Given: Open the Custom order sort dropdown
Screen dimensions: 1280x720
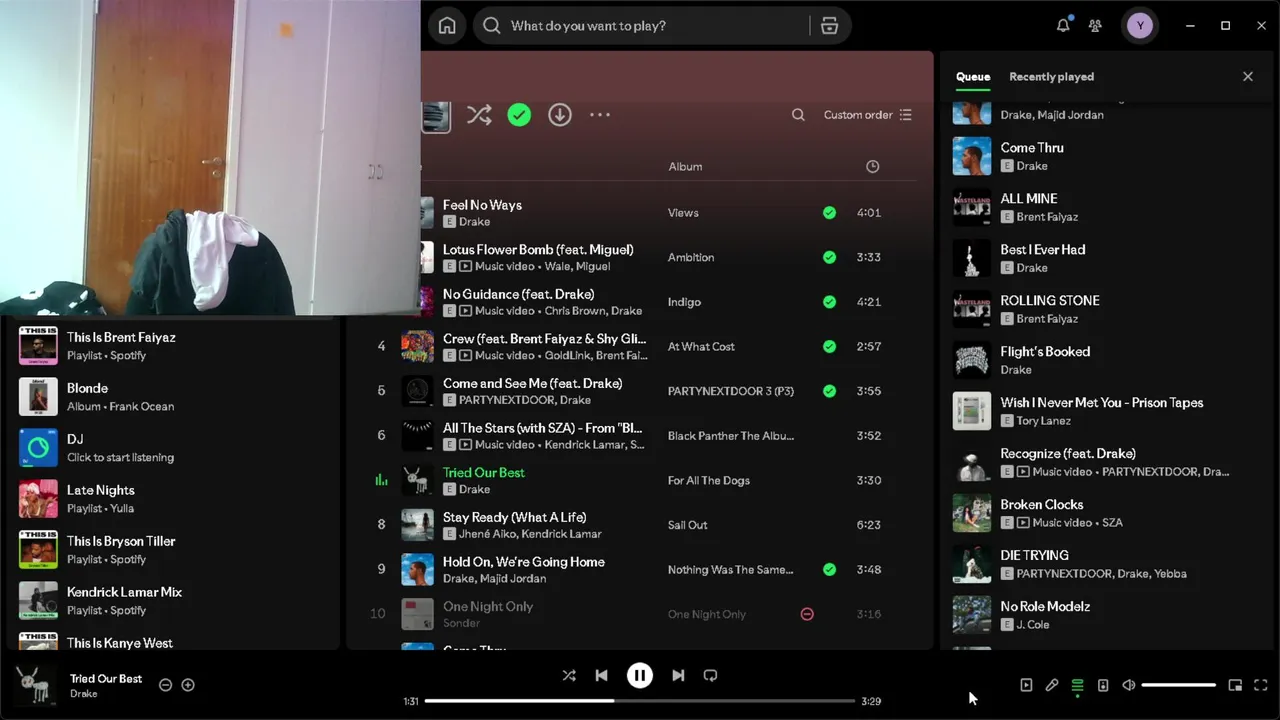Looking at the screenshot, I should (x=867, y=115).
